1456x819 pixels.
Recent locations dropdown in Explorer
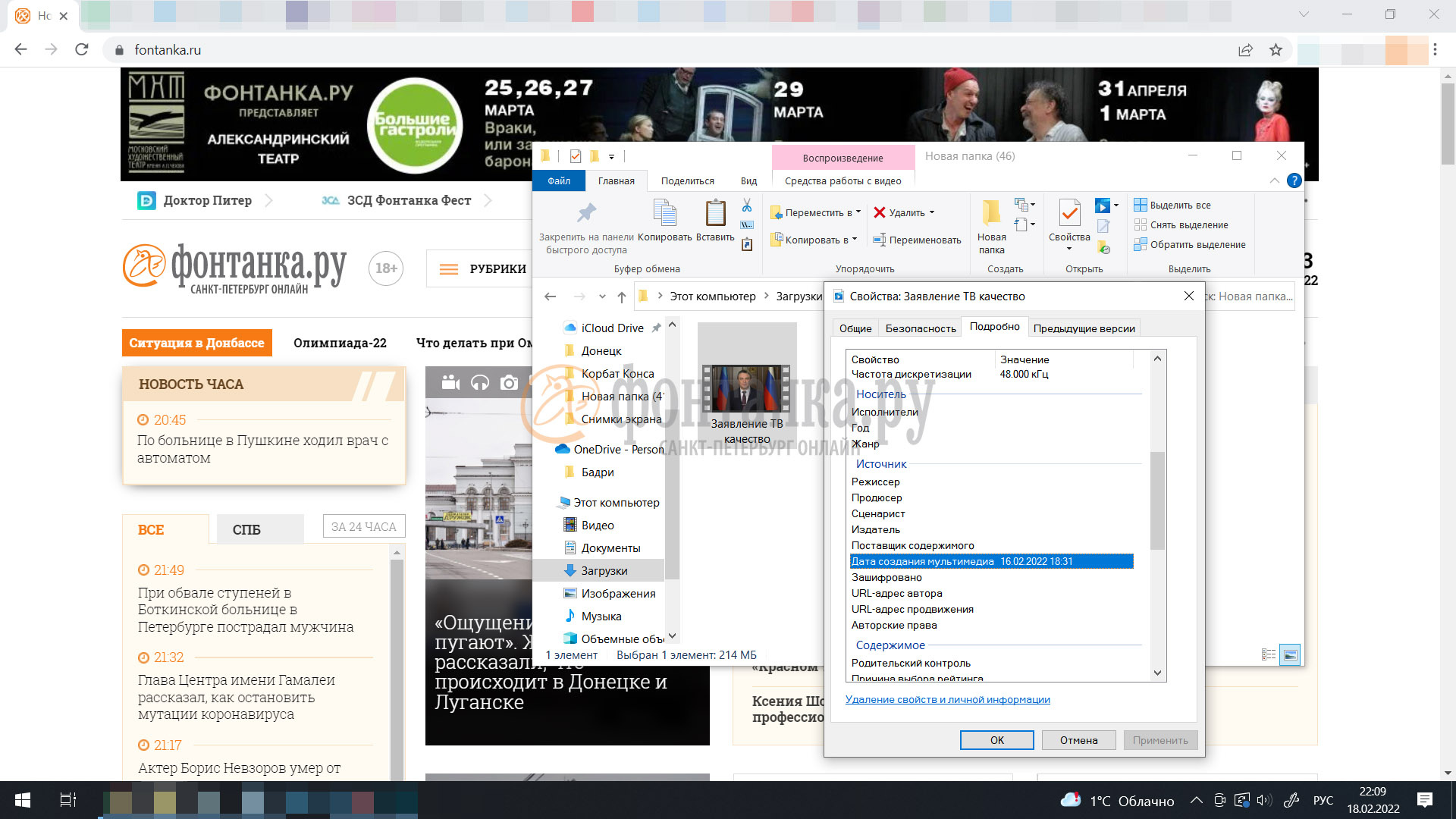[x=602, y=297]
